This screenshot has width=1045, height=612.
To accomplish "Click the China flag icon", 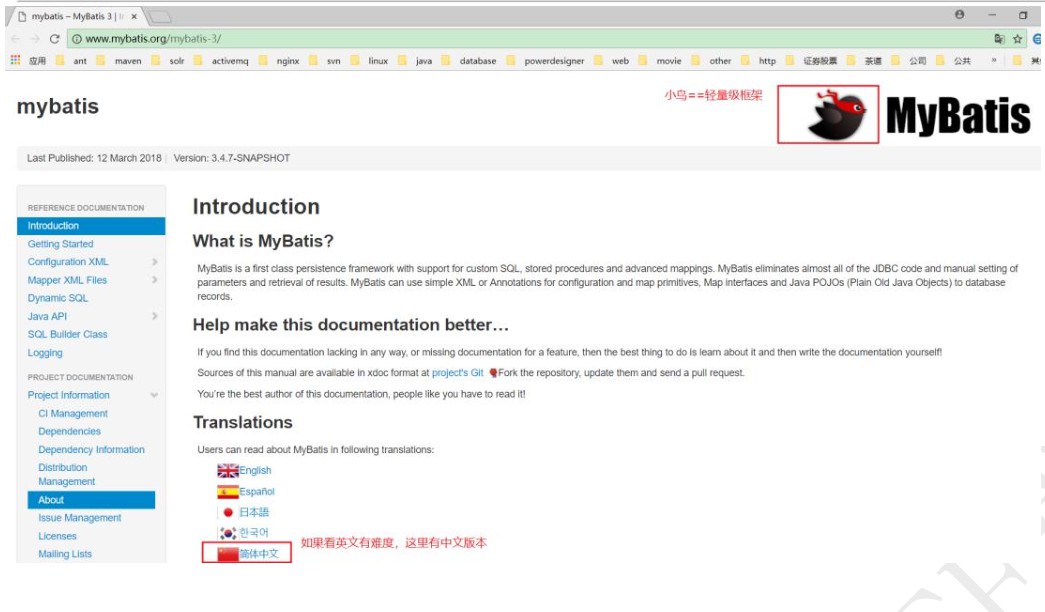I will [228, 553].
